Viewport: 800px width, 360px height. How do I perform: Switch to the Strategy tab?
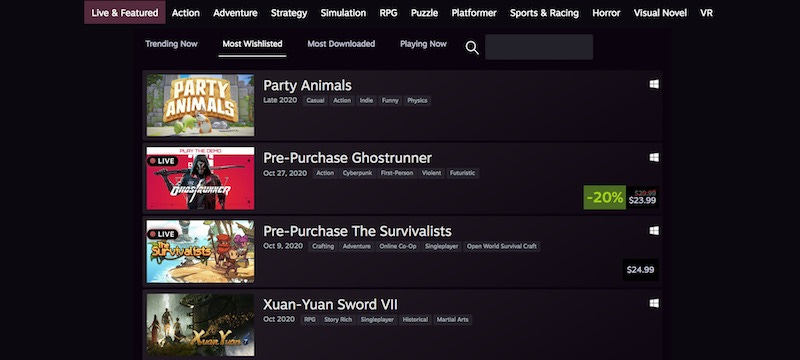pos(289,13)
